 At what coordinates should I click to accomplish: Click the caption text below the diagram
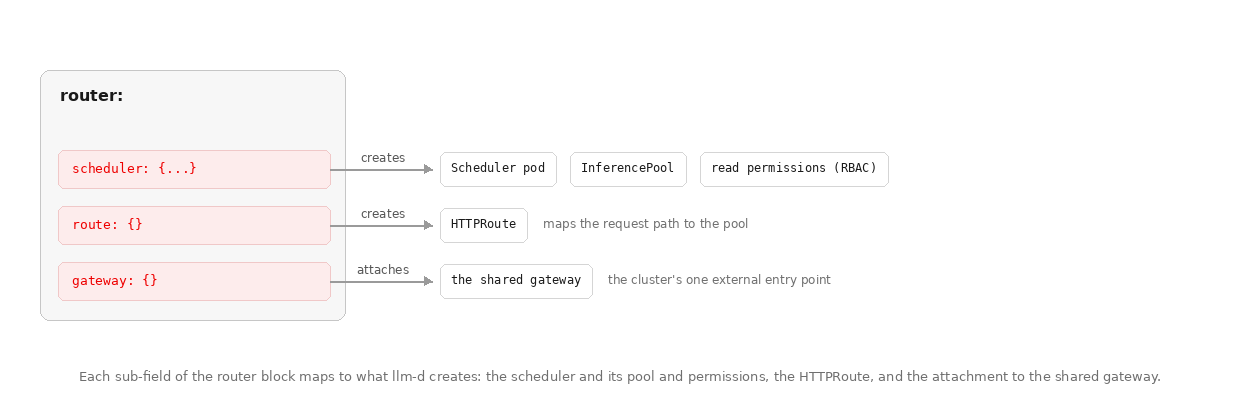(620, 377)
